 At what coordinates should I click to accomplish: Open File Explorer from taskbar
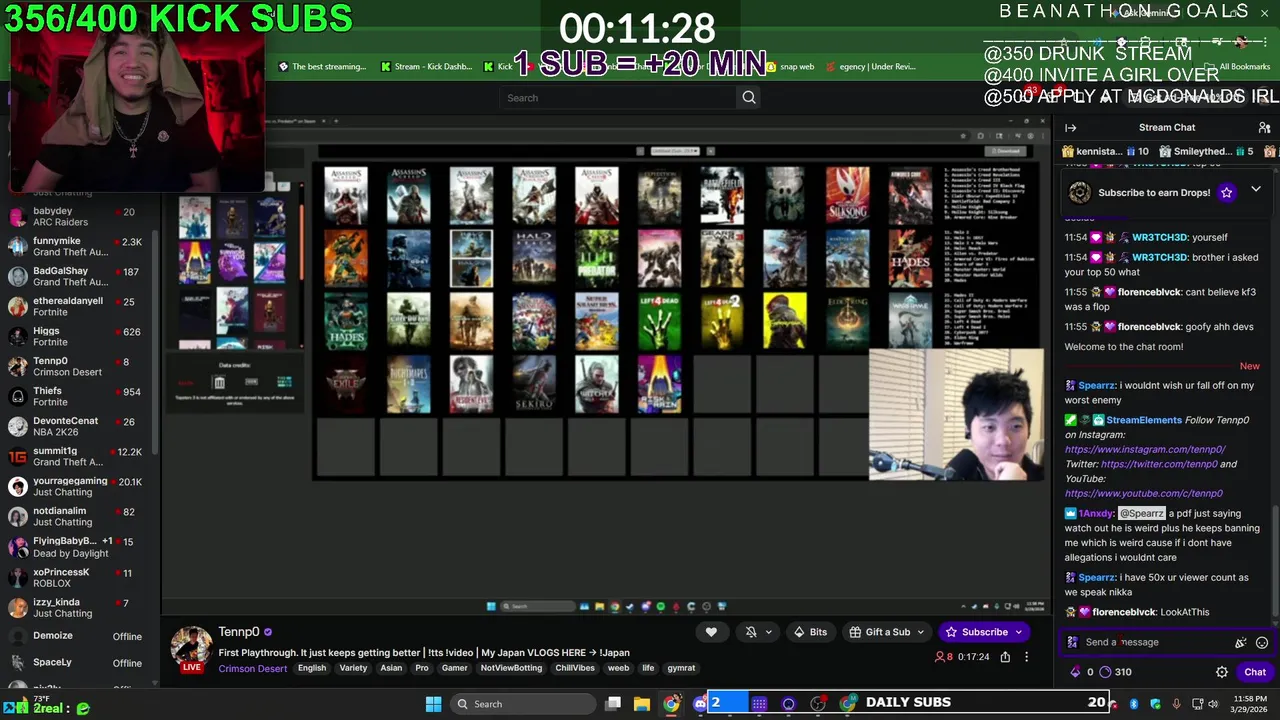tap(642, 704)
